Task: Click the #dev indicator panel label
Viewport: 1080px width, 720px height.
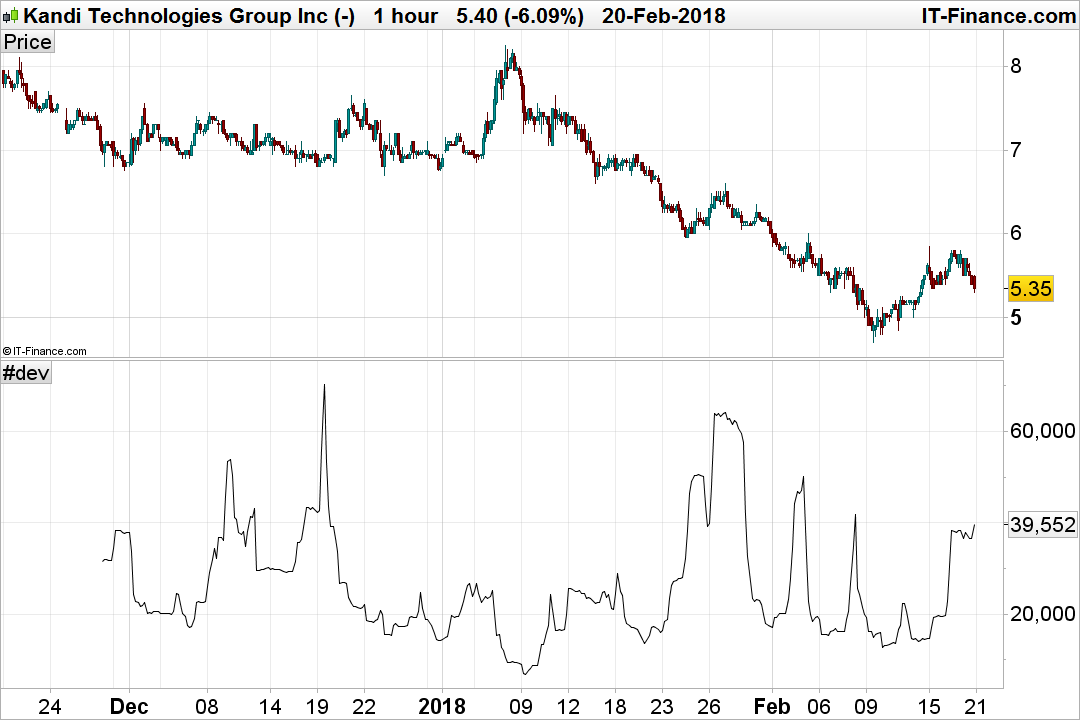Action: [x=26, y=373]
